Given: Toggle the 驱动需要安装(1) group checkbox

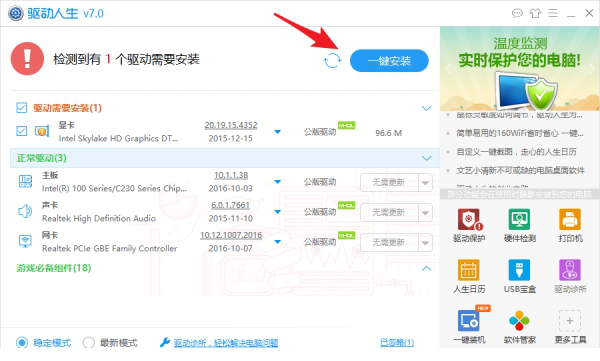Looking at the screenshot, I should [x=21, y=108].
